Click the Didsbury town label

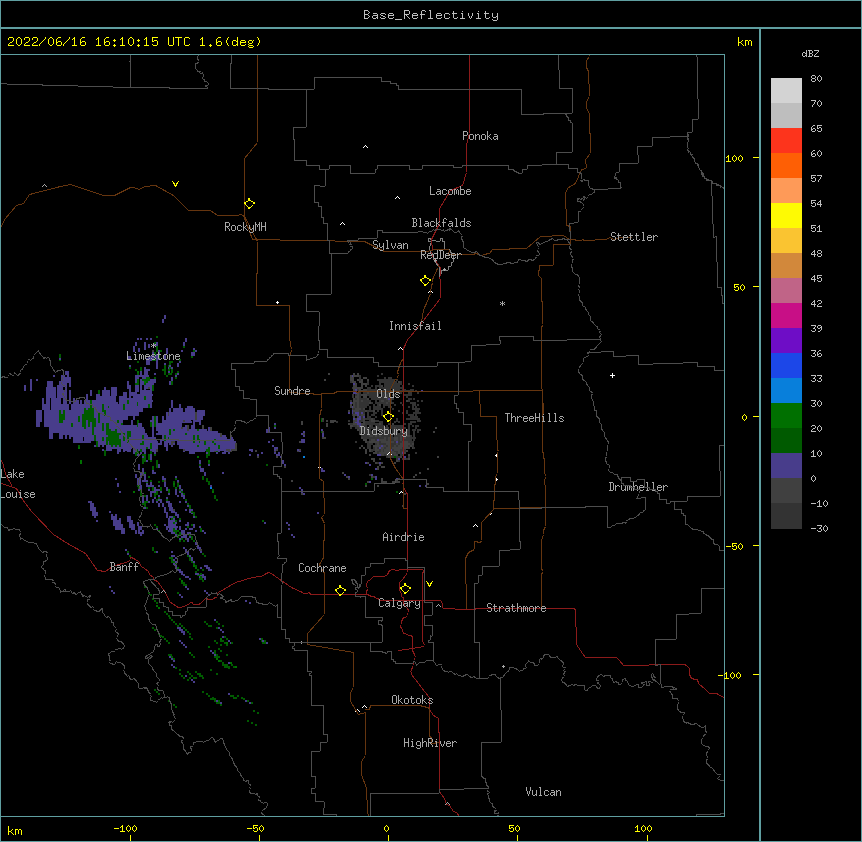[384, 431]
